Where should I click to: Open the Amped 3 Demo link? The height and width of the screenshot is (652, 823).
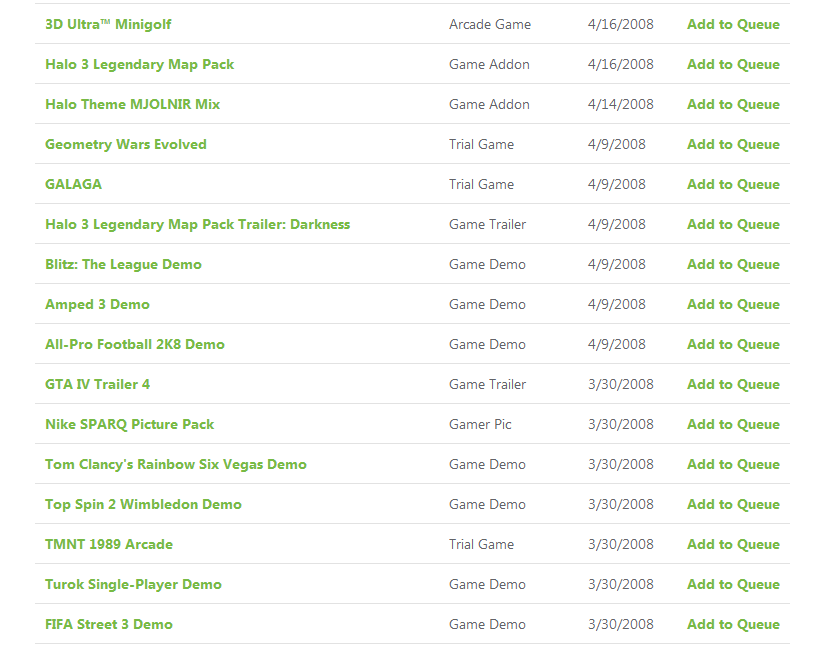click(x=98, y=304)
